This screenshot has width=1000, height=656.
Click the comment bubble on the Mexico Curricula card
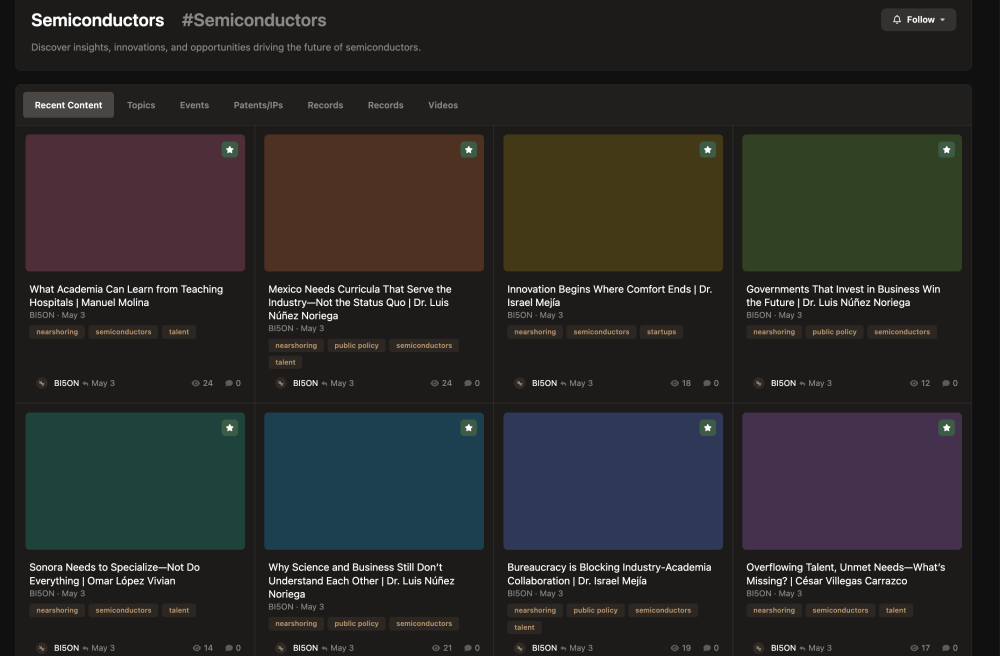tap(467, 382)
